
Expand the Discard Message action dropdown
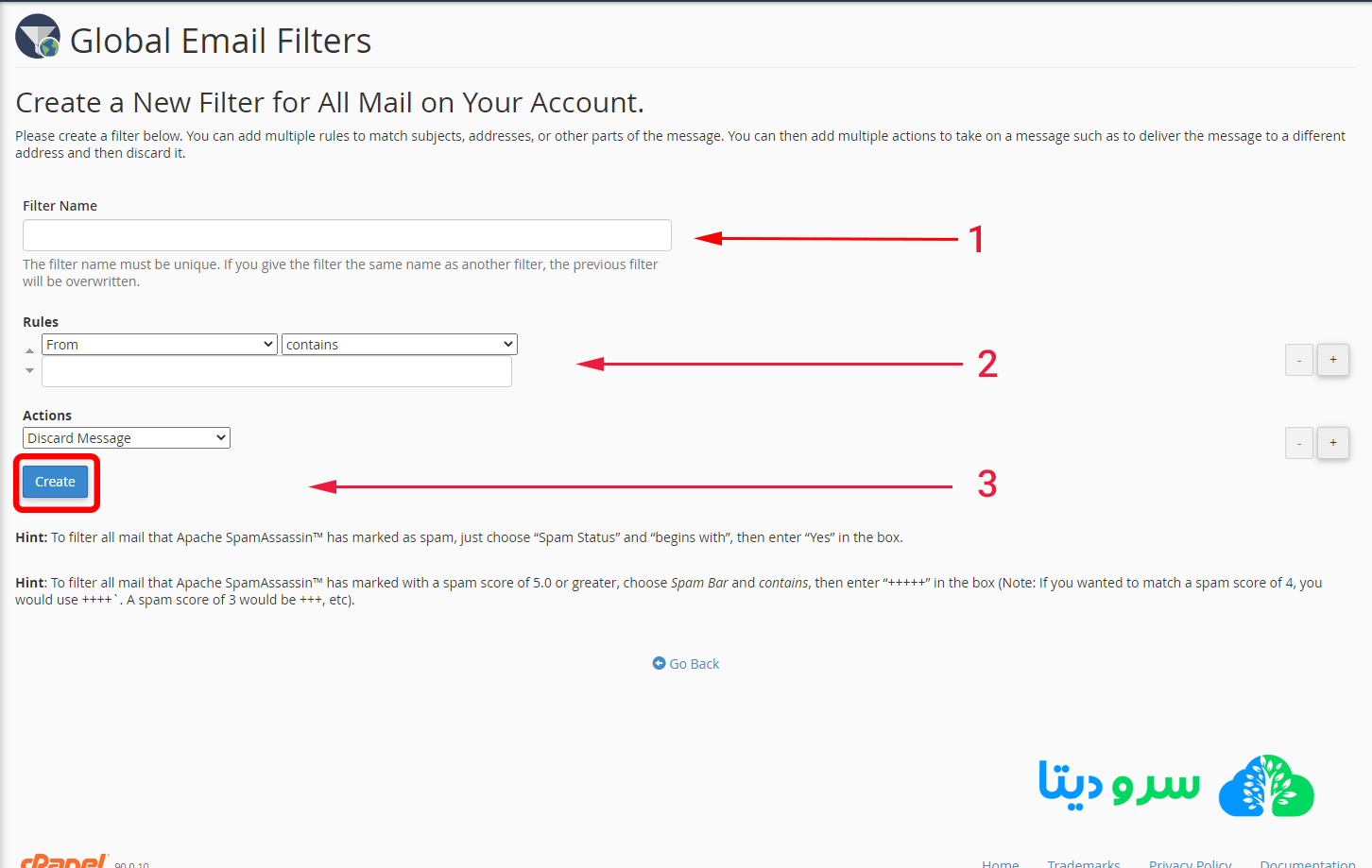[126, 438]
